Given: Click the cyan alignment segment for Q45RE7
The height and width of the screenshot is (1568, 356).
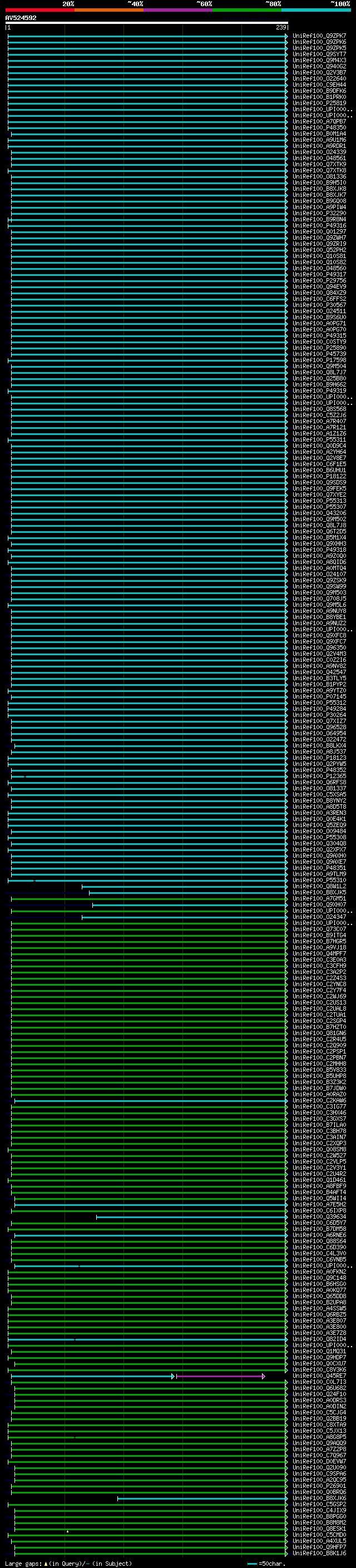Looking at the screenshot, I should click(92, 1376).
